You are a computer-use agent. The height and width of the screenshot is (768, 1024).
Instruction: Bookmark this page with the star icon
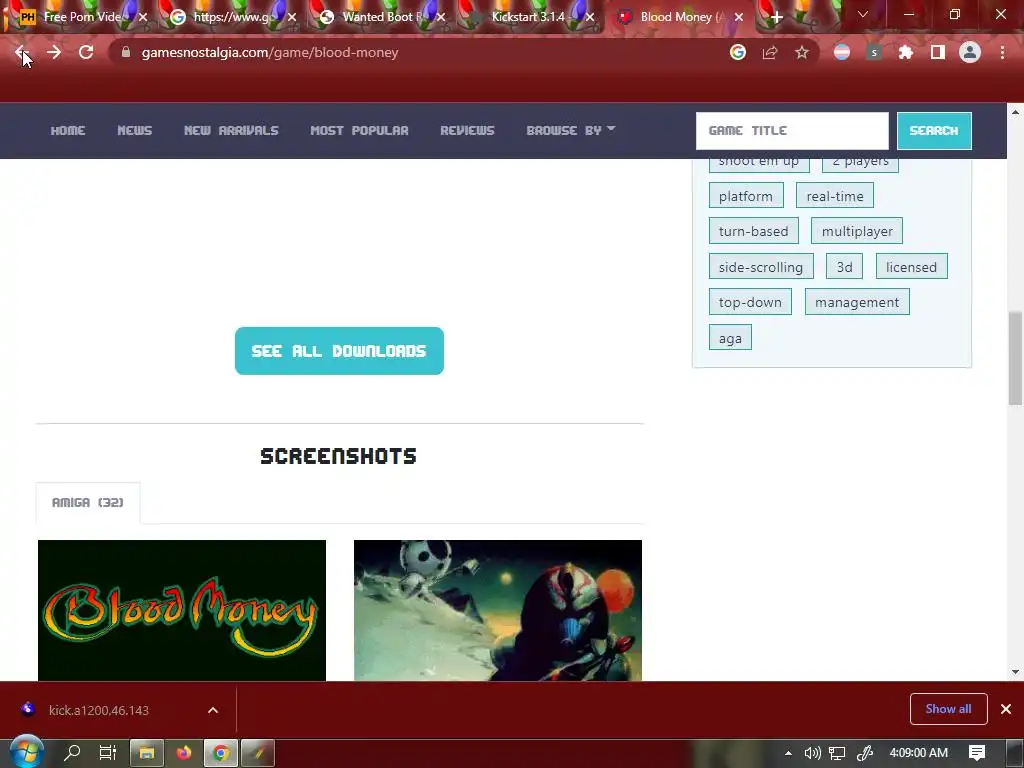click(x=802, y=52)
